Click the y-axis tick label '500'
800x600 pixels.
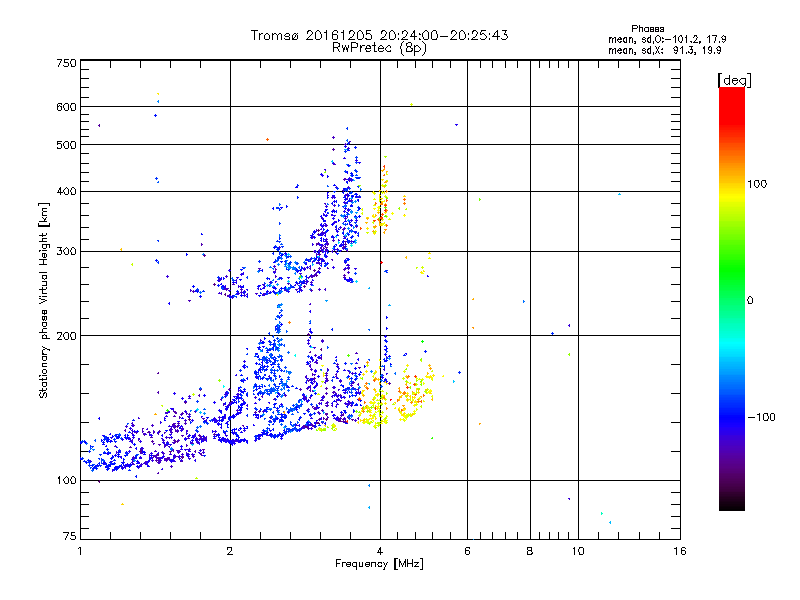[x=66, y=145]
